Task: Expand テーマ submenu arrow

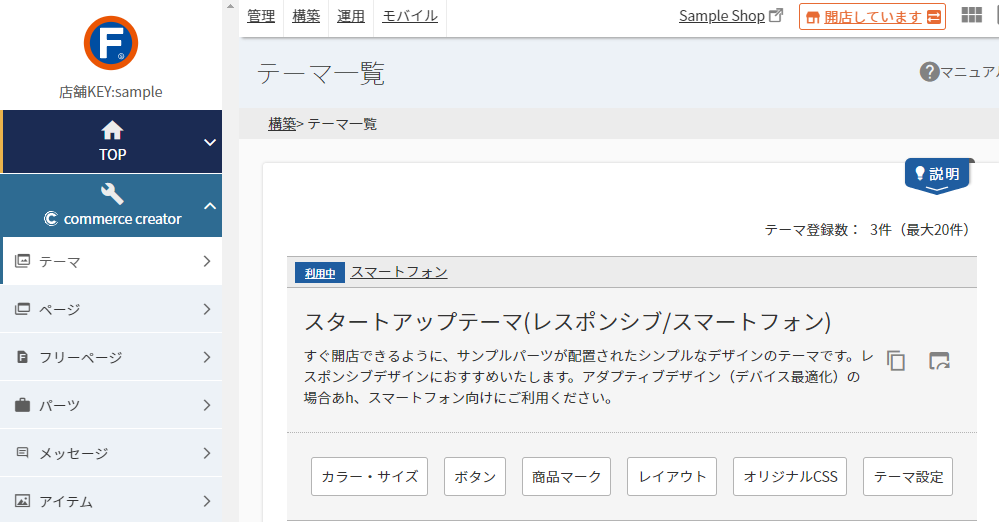Action: point(206,261)
